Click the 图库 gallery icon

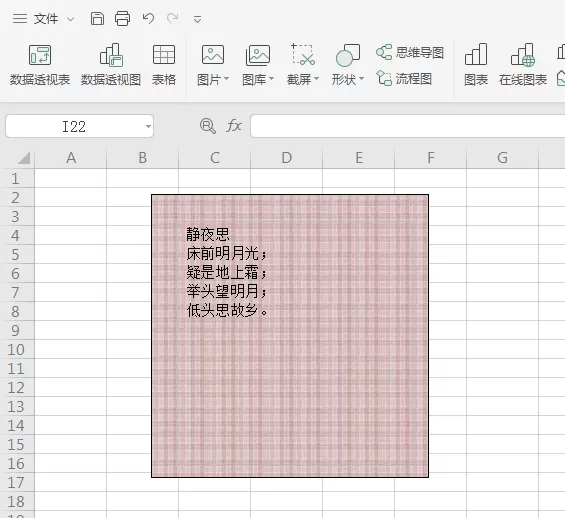point(258,55)
